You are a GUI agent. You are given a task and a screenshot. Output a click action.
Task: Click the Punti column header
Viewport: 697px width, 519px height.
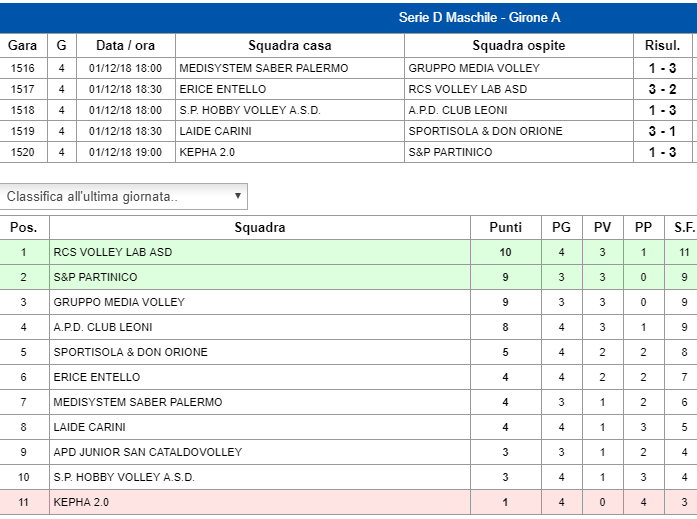(x=505, y=228)
